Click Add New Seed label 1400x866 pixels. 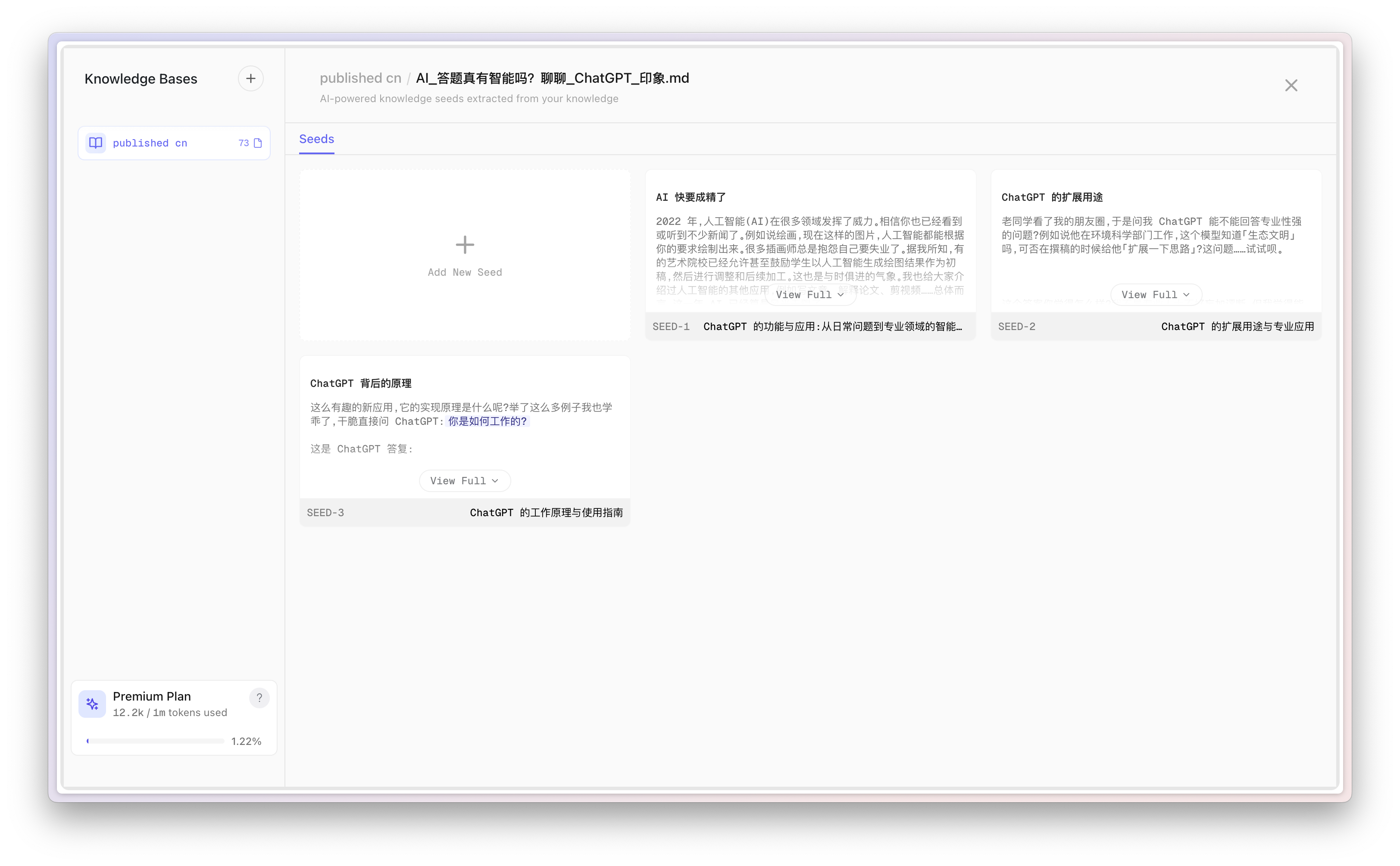(x=465, y=273)
